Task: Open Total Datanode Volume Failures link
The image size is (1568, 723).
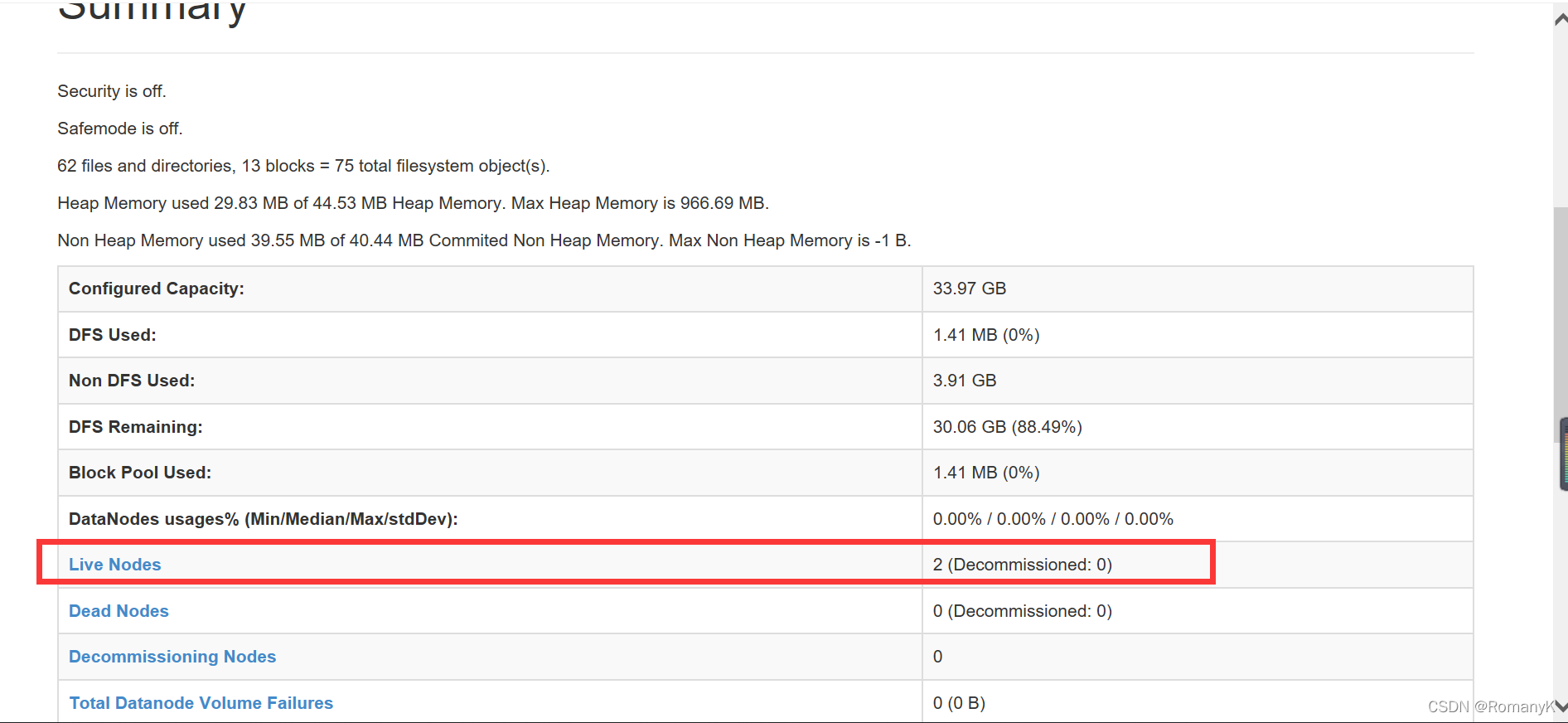Action: pyautogui.click(x=201, y=703)
